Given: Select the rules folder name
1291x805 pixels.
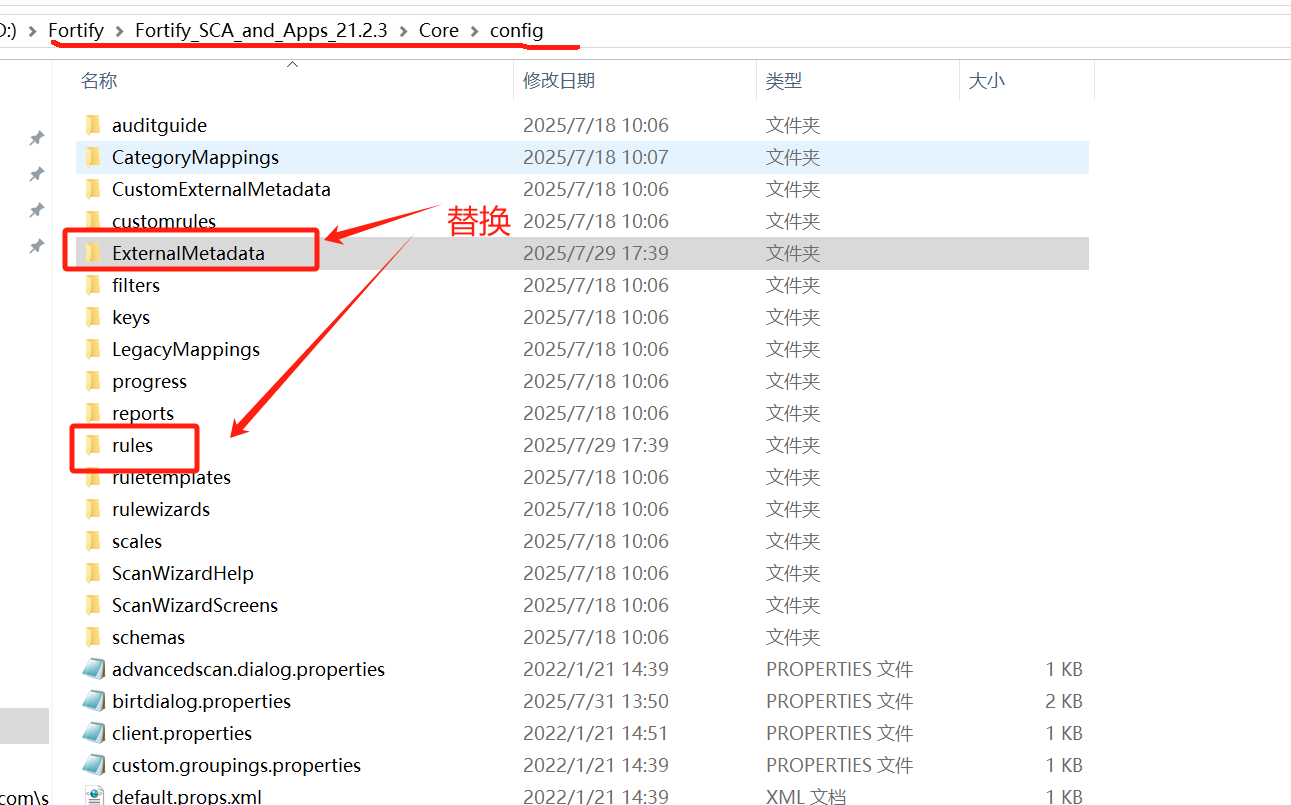Looking at the screenshot, I should (132, 445).
